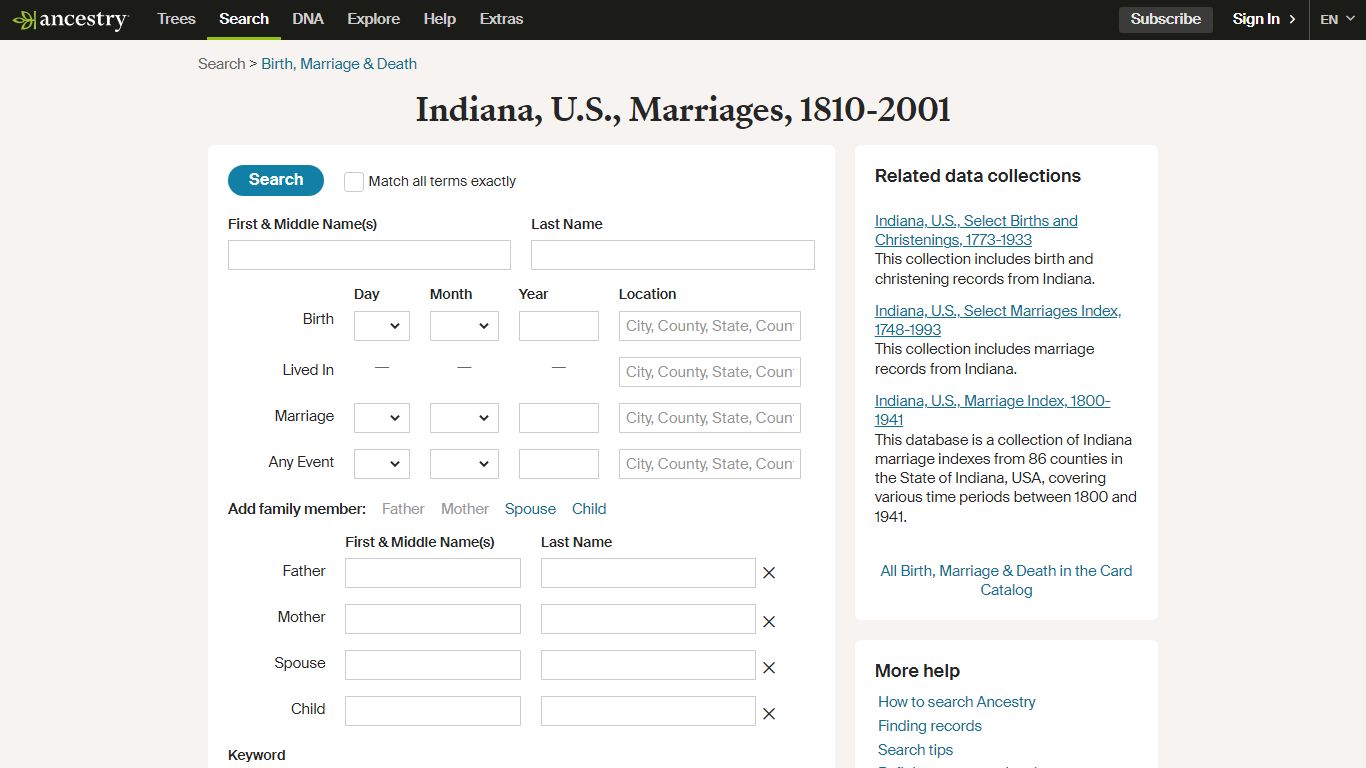Focus the Marriage Location field

[x=710, y=418]
